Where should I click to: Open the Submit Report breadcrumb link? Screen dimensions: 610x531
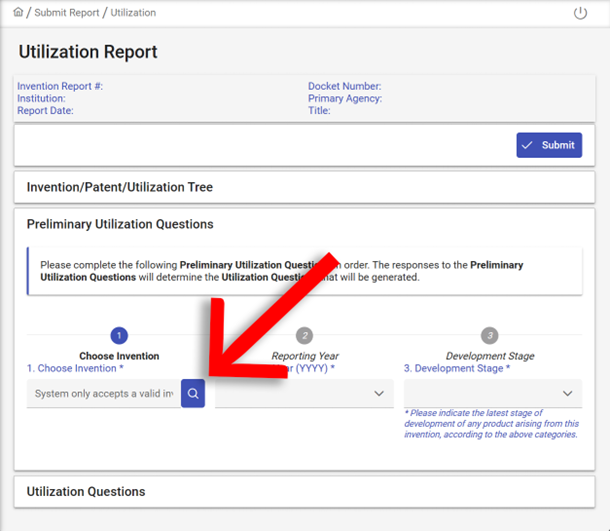pyautogui.click(x=67, y=13)
